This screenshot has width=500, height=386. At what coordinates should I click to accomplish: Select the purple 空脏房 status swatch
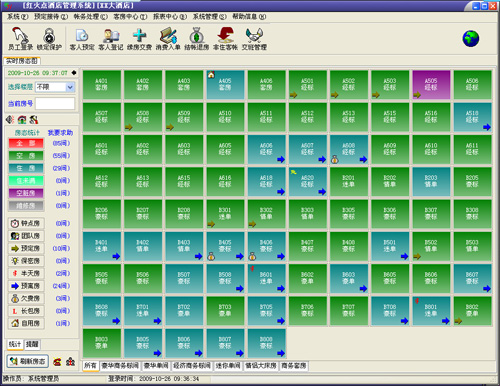pyautogui.click(x=26, y=193)
